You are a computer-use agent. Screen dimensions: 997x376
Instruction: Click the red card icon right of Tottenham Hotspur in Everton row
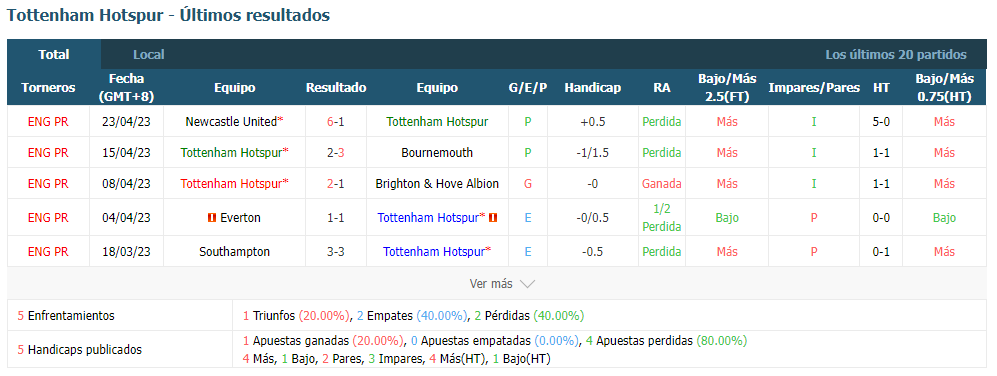click(493, 218)
